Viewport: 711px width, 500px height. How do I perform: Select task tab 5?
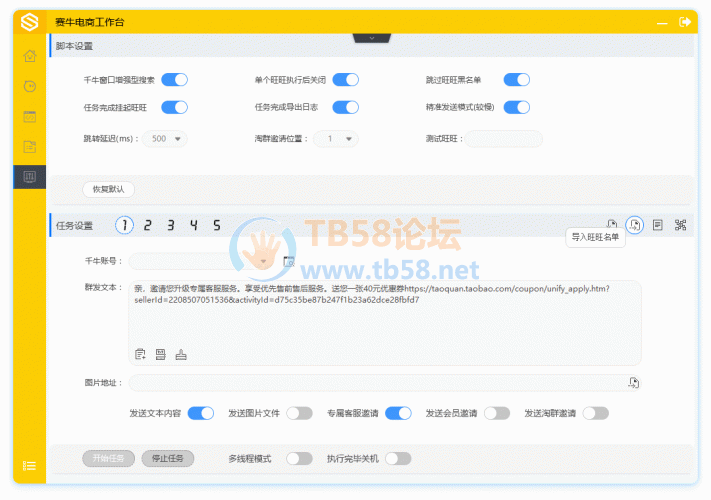[217, 225]
